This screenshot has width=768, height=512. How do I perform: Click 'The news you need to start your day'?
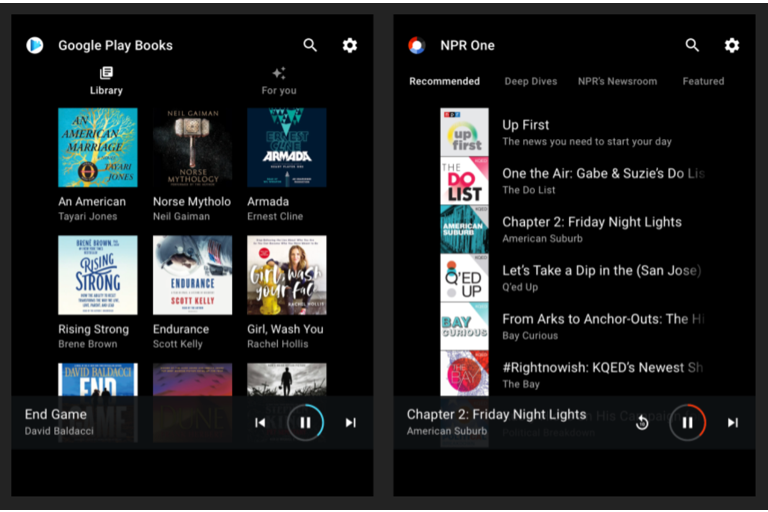pyautogui.click(x=587, y=142)
